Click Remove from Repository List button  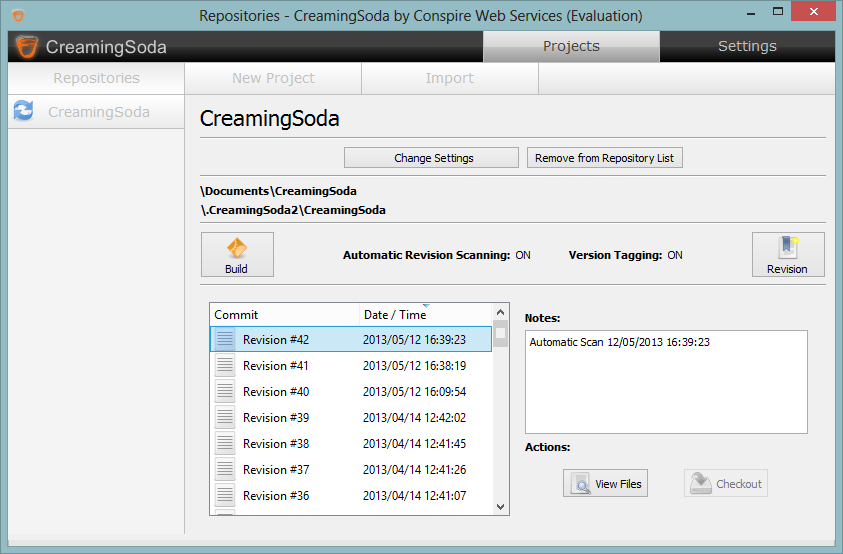(x=604, y=158)
